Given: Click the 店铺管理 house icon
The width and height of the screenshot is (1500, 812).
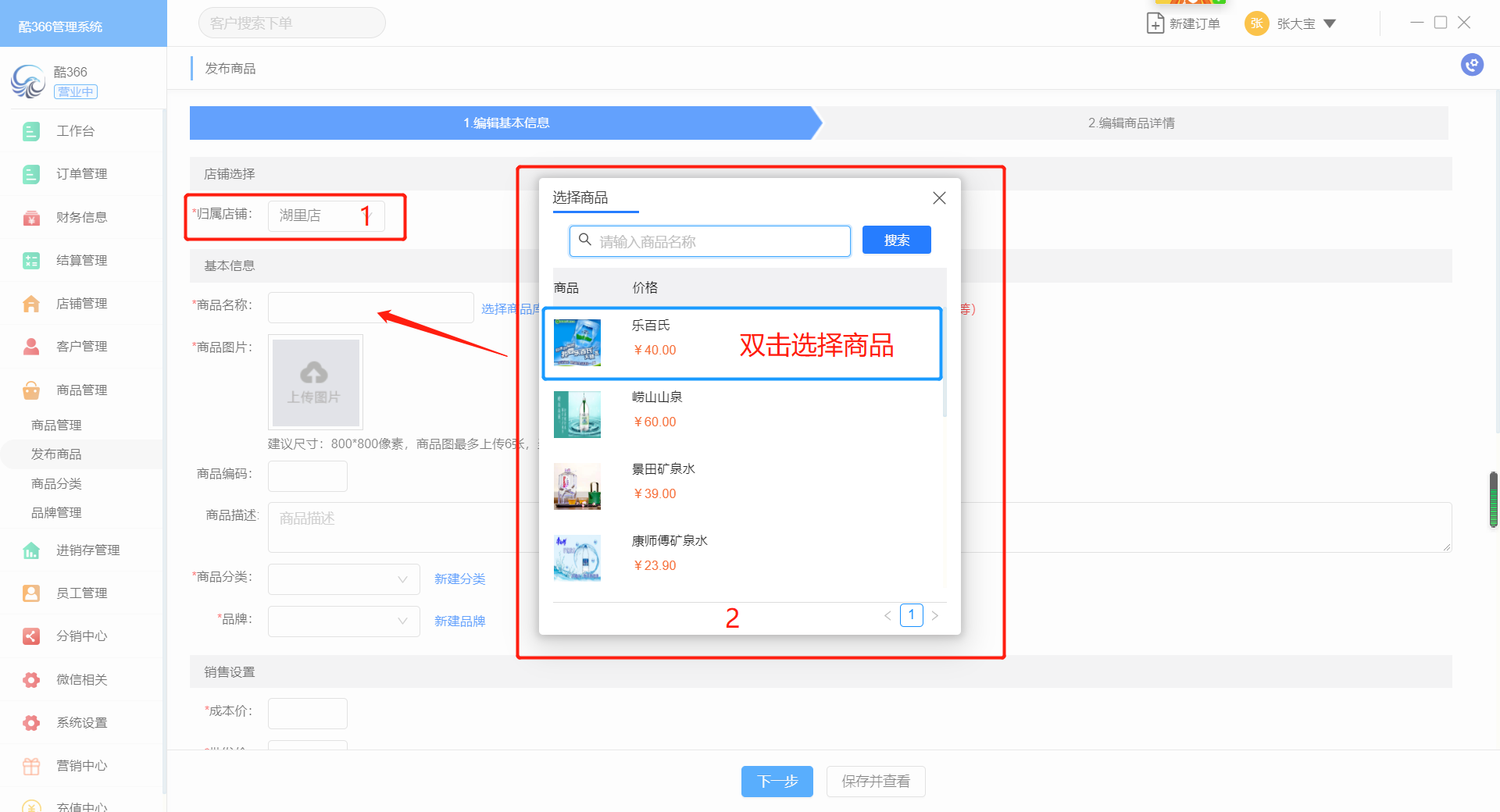Looking at the screenshot, I should coord(31,304).
